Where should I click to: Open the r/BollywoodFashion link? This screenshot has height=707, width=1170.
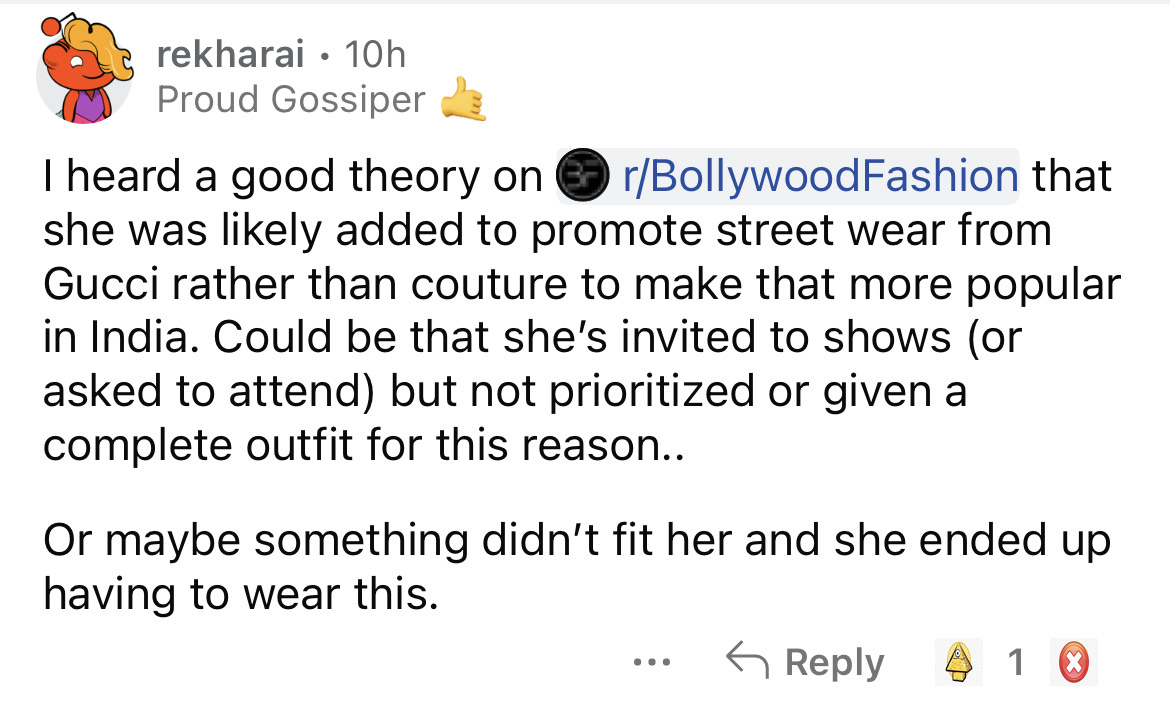coord(818,177)
